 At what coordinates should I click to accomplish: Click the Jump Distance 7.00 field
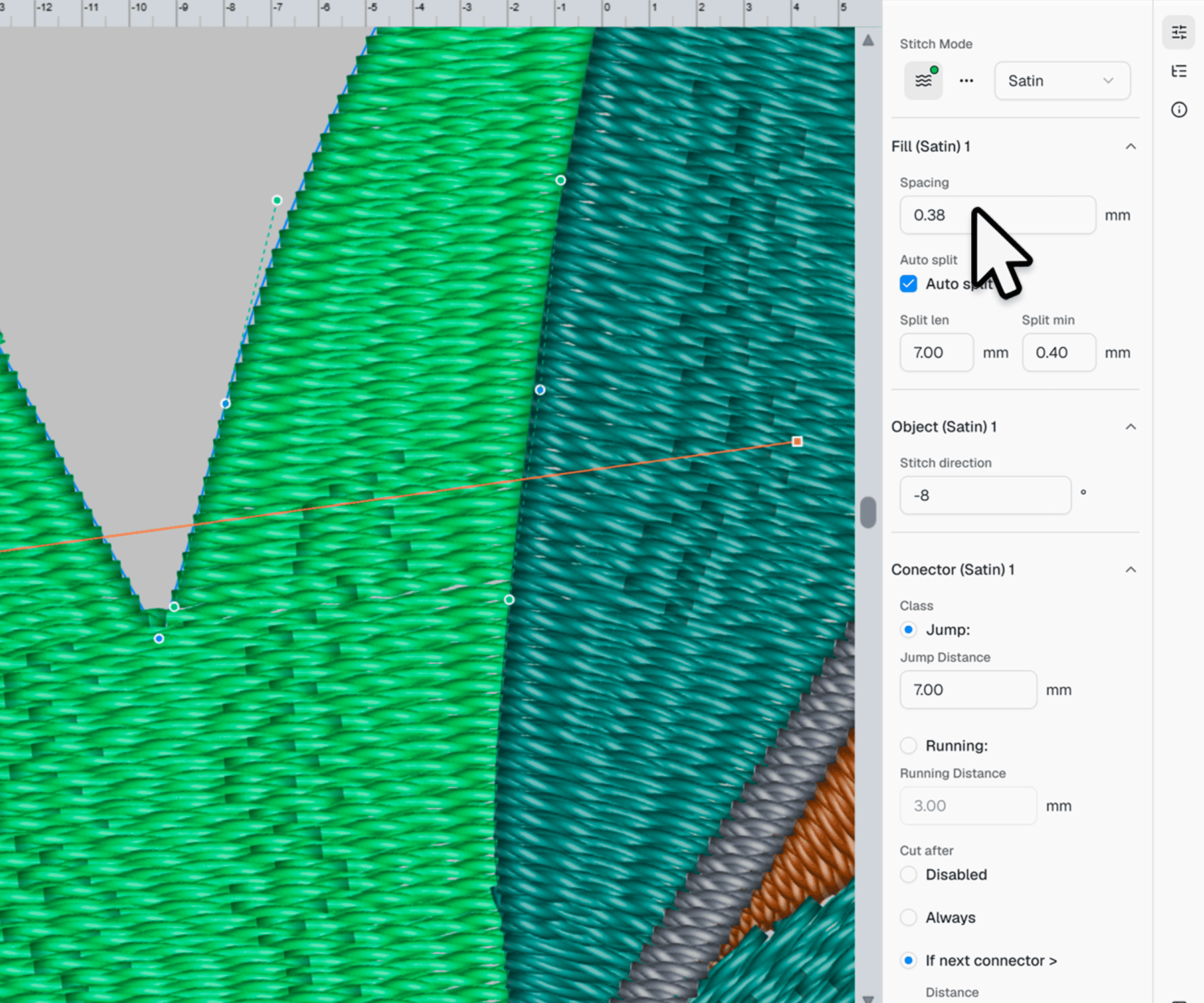coord(968,690)
